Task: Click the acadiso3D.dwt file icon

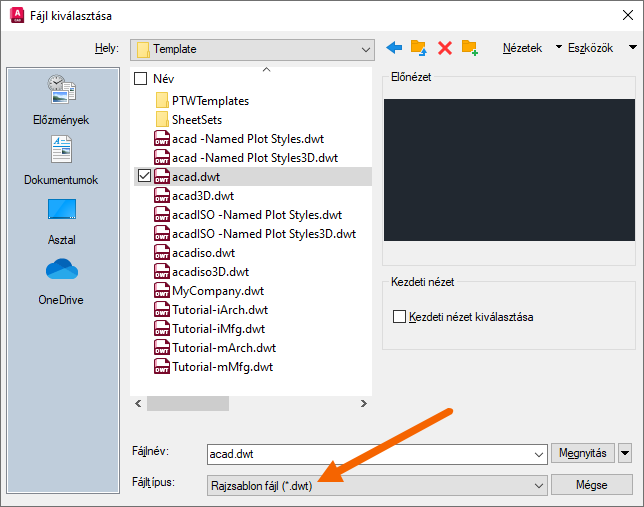Action: (162, 272)
